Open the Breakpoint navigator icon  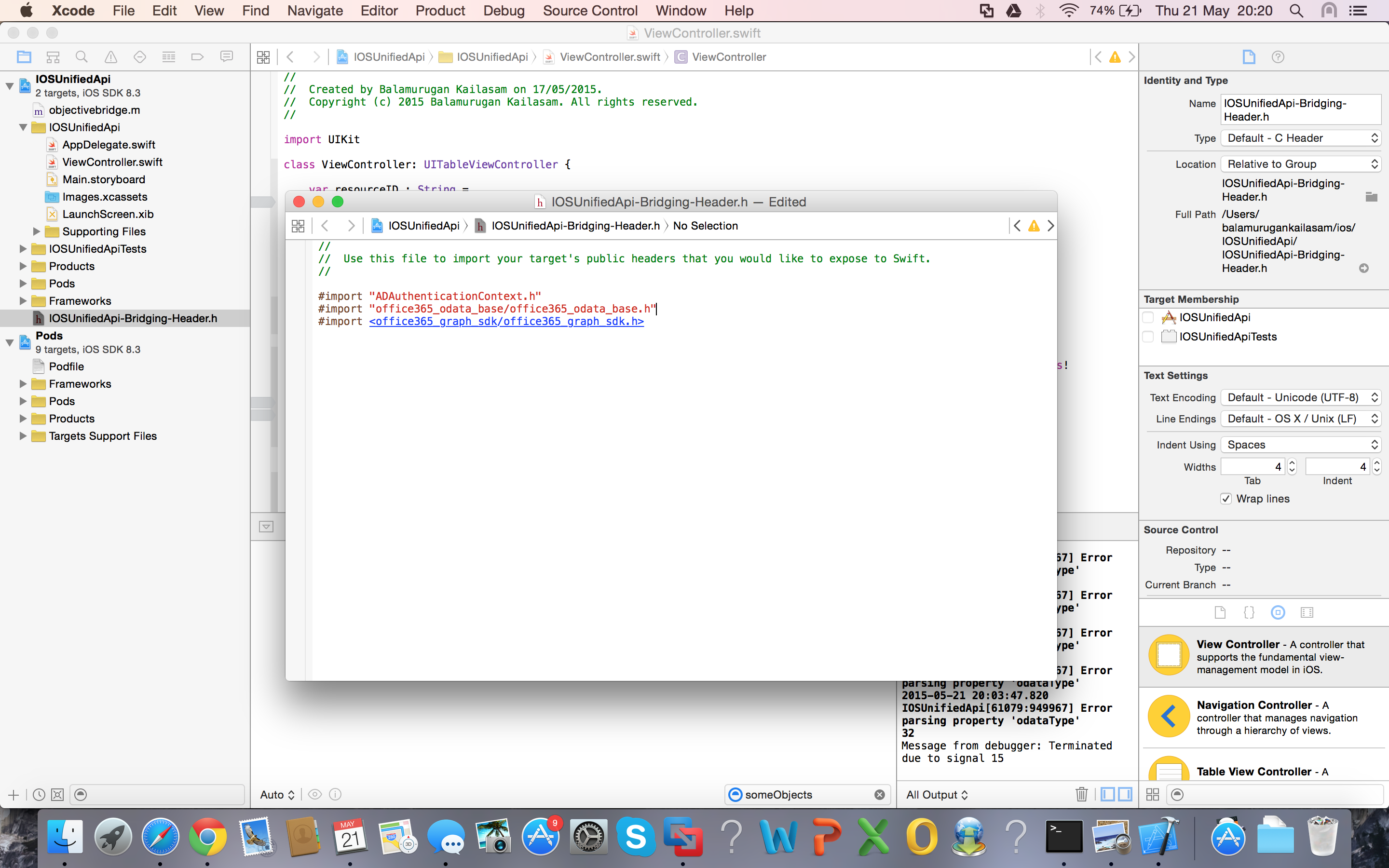[x=197, y=57]
